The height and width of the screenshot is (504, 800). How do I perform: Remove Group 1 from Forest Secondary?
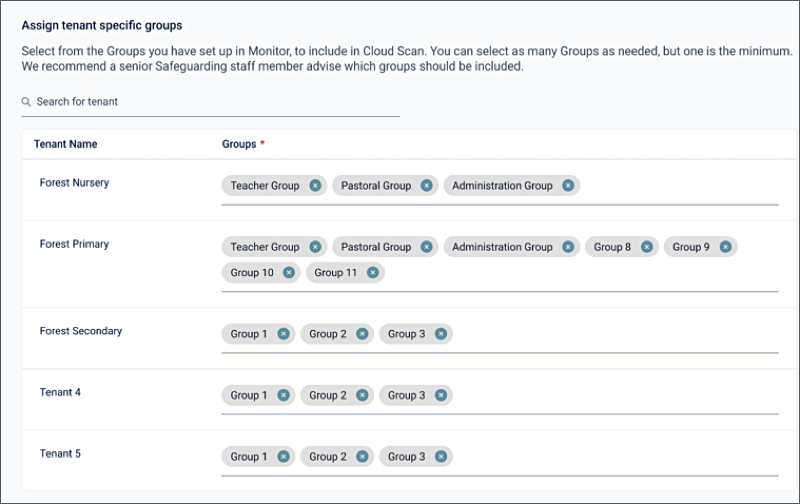pyautogui.click(x=283, y=334)
